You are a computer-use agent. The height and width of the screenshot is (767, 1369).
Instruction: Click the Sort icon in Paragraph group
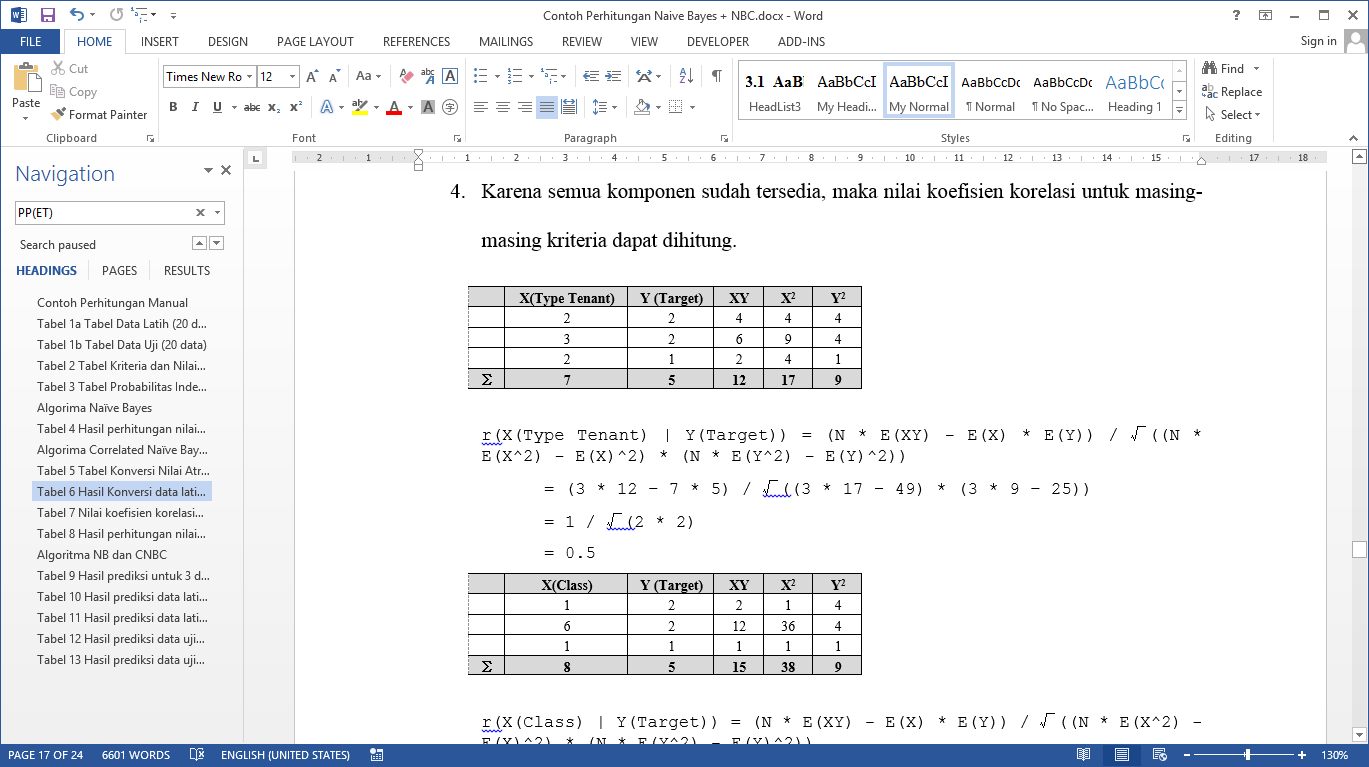686,76
